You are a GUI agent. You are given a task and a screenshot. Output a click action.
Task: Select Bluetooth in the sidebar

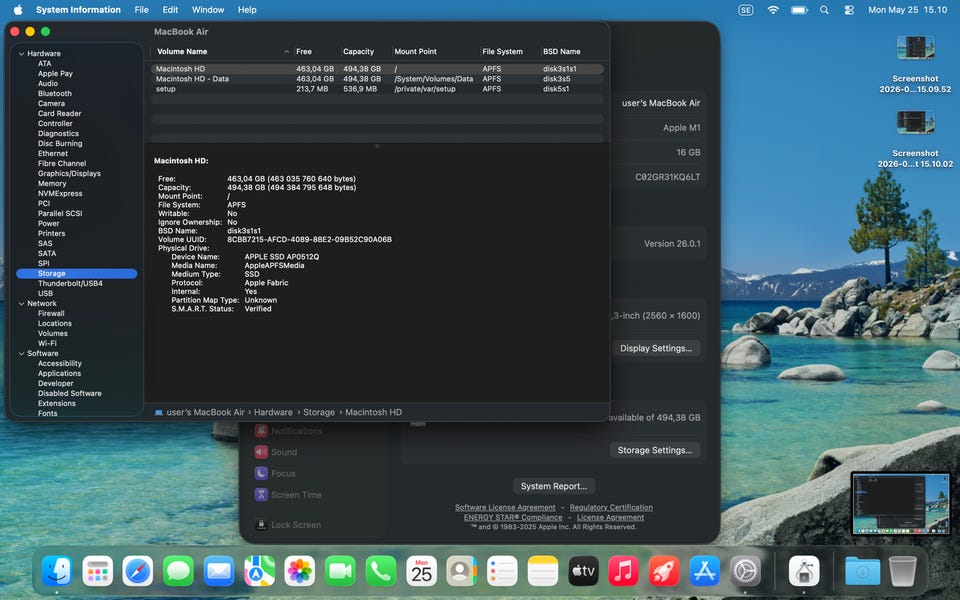tap(54, 94)
